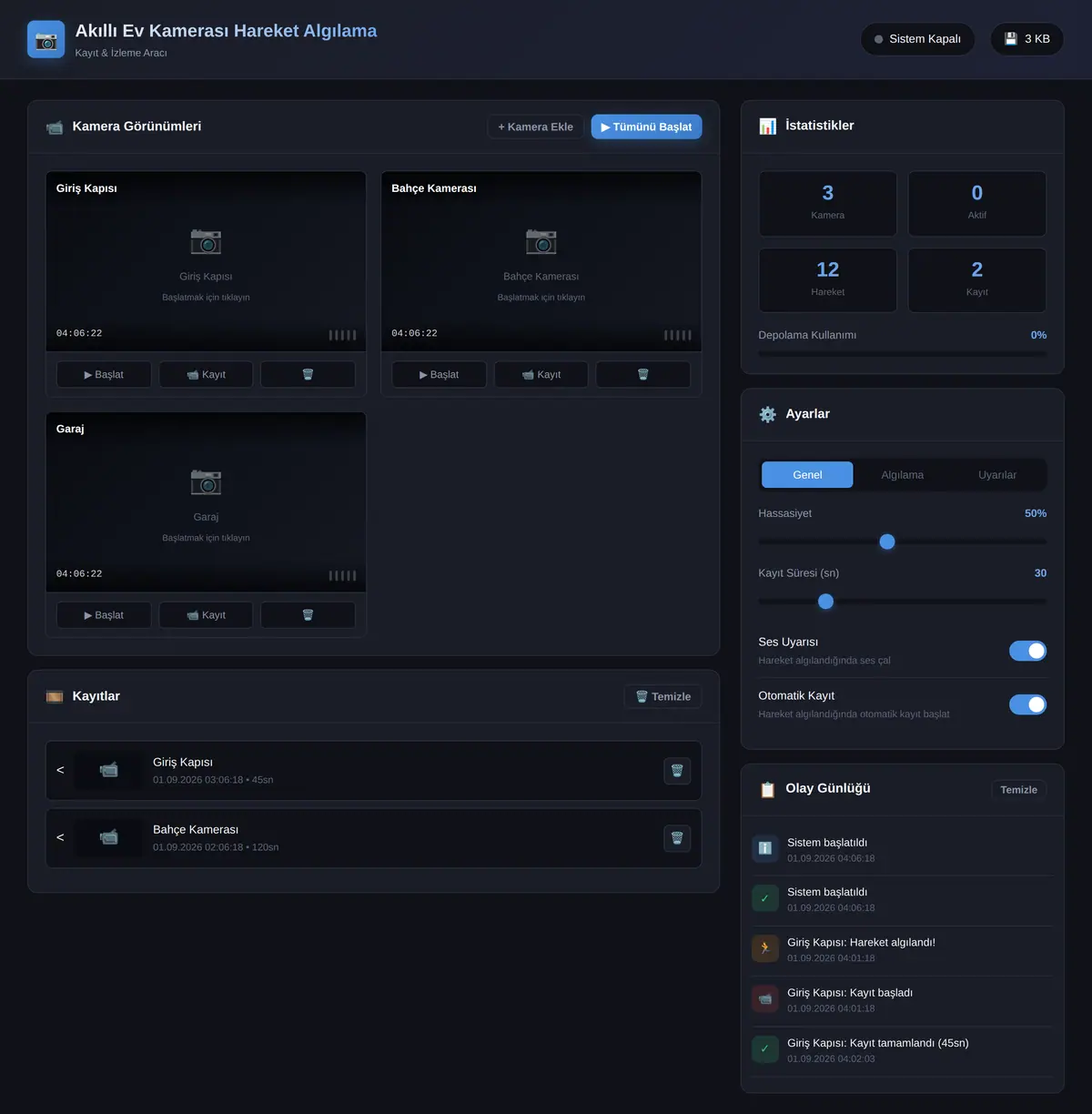
Task: Click the 'Kayıt başladı' event icon
Action: click(x=765, y=998)
